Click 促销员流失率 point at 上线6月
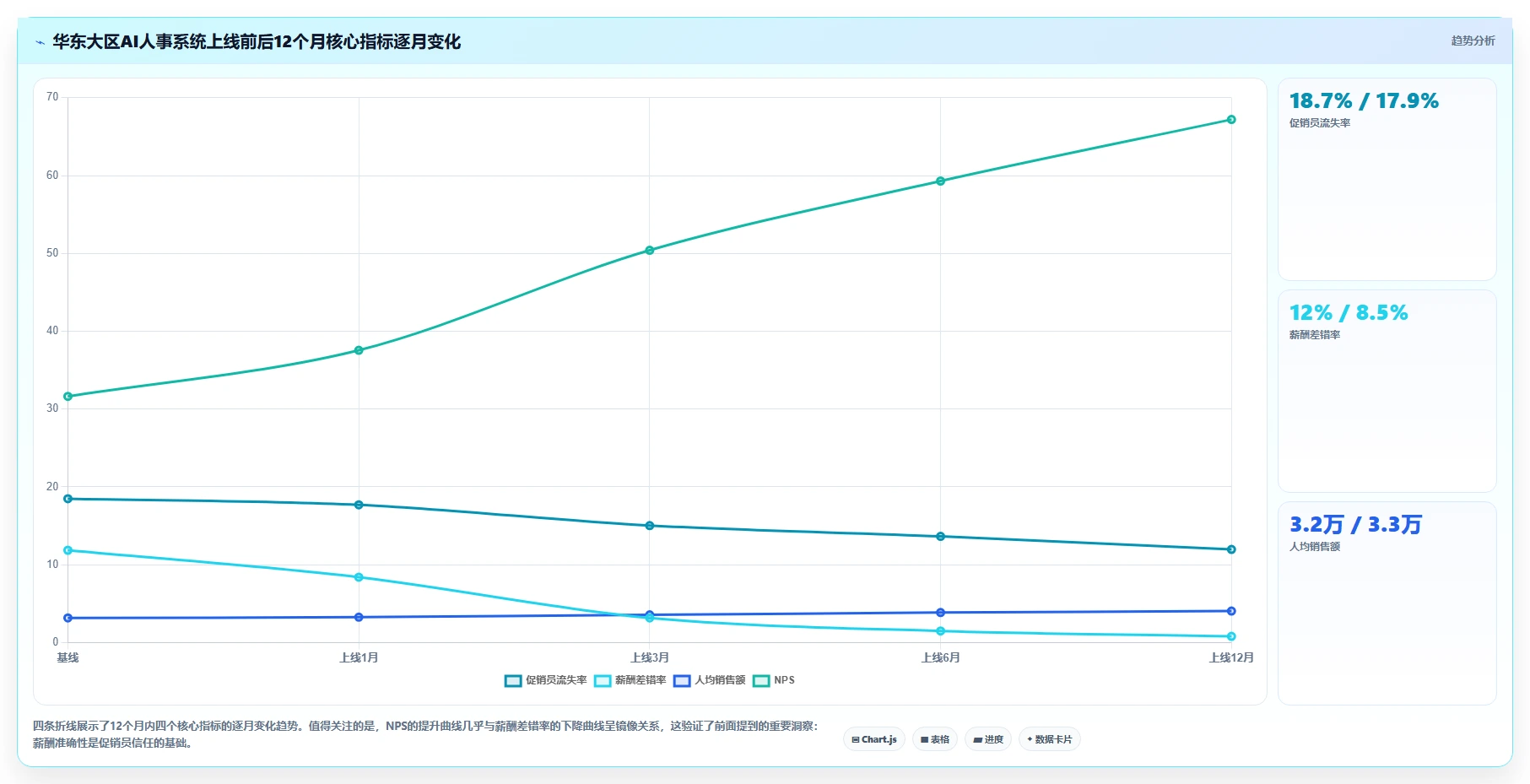Viewport: 1530px width, 784px height. click(x=940, y=537)
